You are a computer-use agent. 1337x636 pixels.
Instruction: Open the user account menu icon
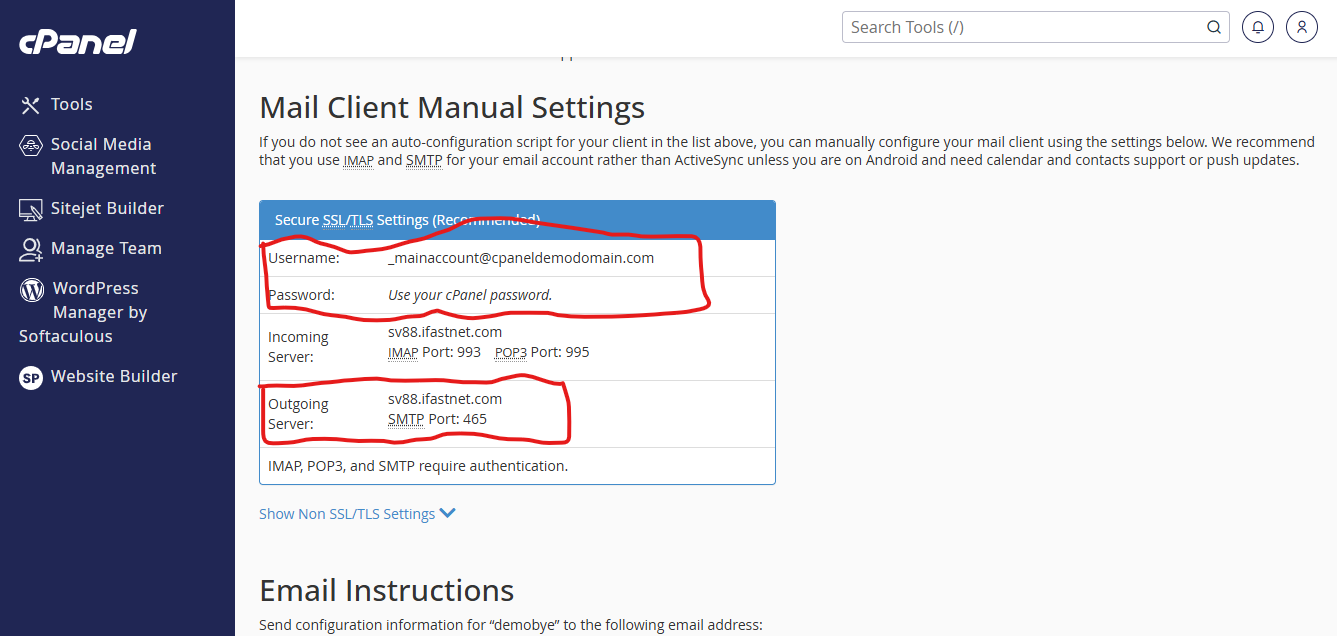pos(1301,27)
